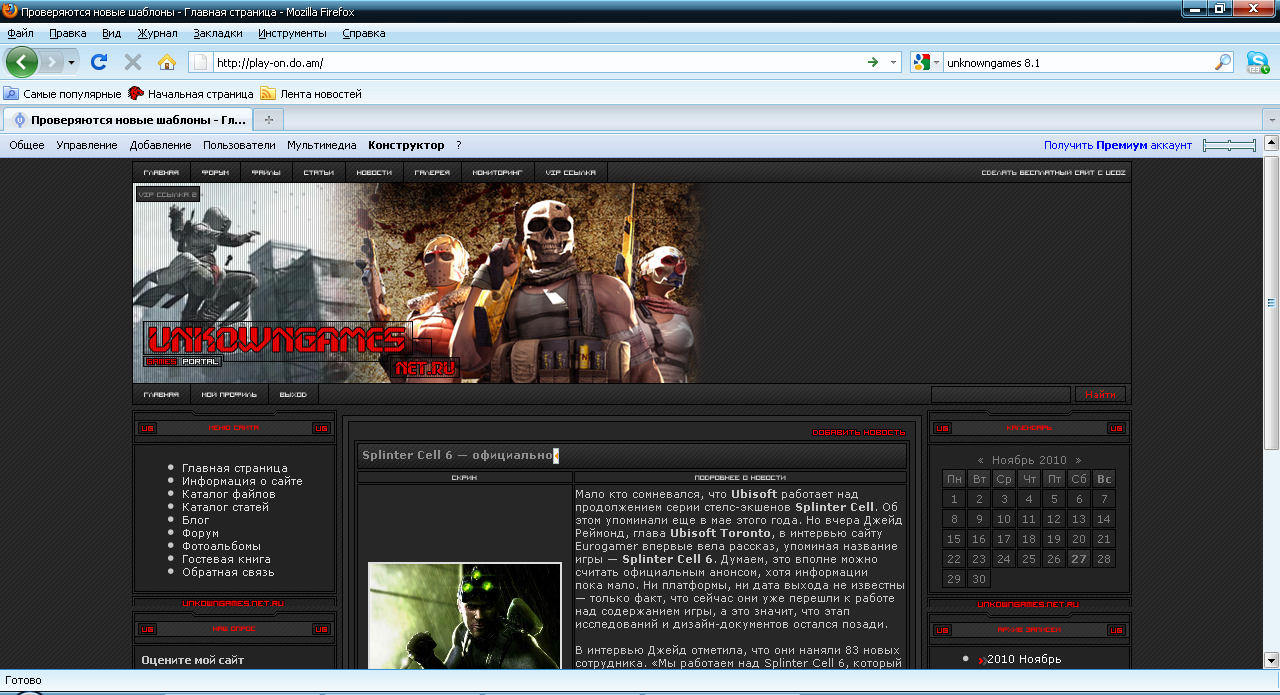Viewport: 1280px width, 695px height.
Task: Click the МОНИТОРИНГ tab in site navigation
Action: coord(497,172)
